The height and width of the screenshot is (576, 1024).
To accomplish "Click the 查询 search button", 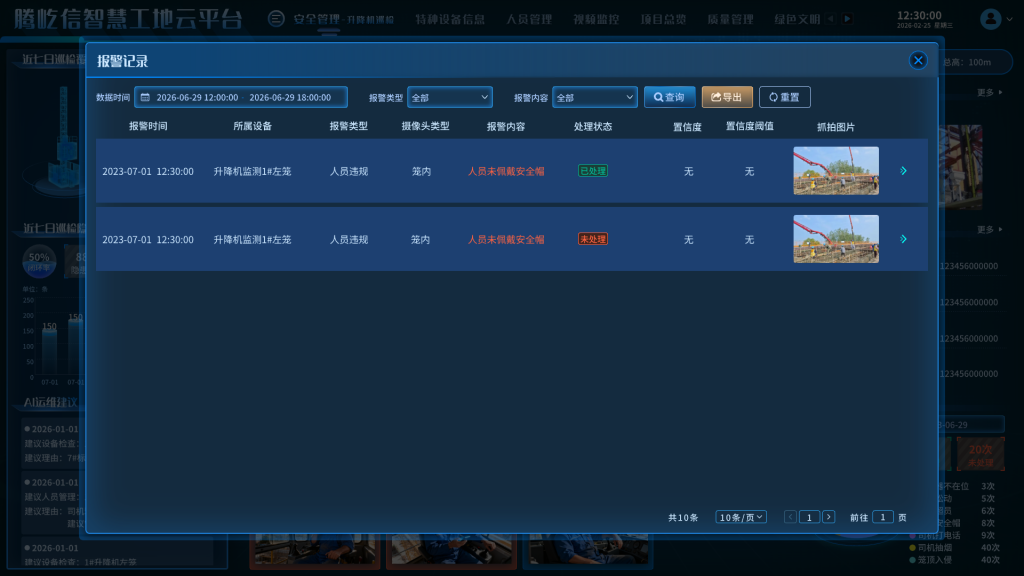I will click(x=669, y=97).
